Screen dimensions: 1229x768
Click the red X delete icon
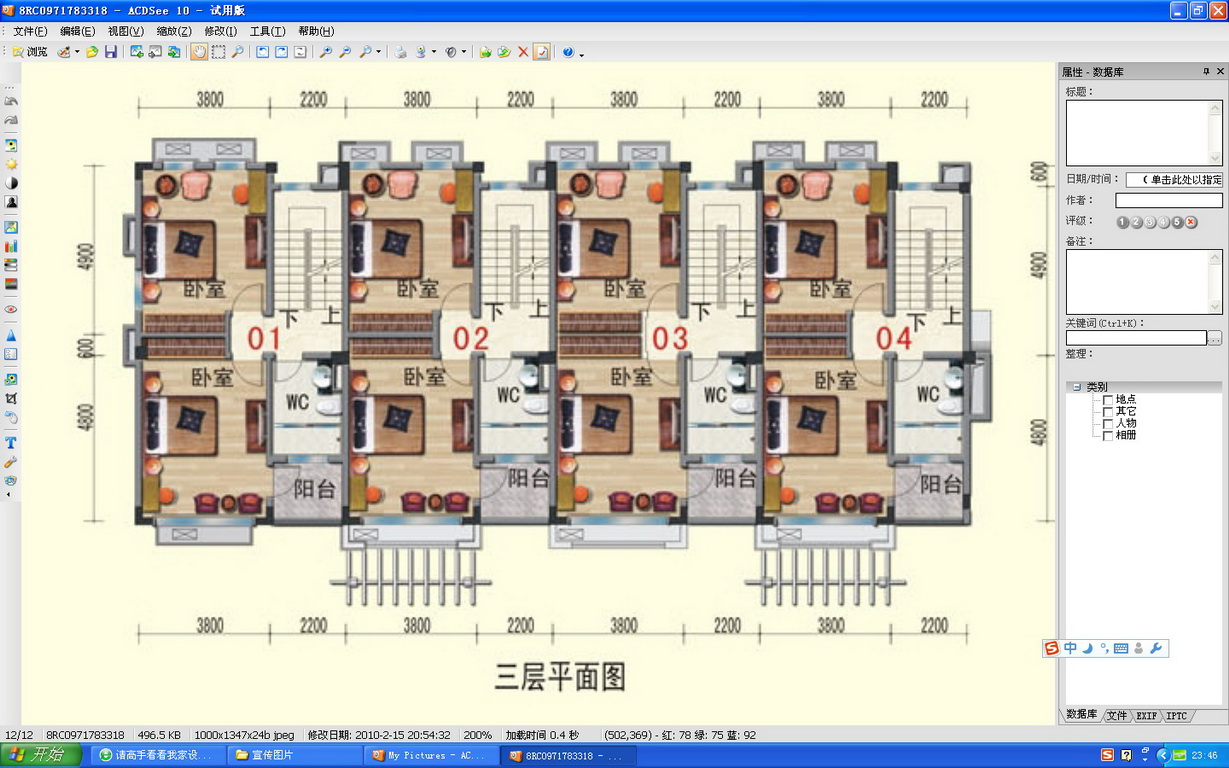[523, 52]
